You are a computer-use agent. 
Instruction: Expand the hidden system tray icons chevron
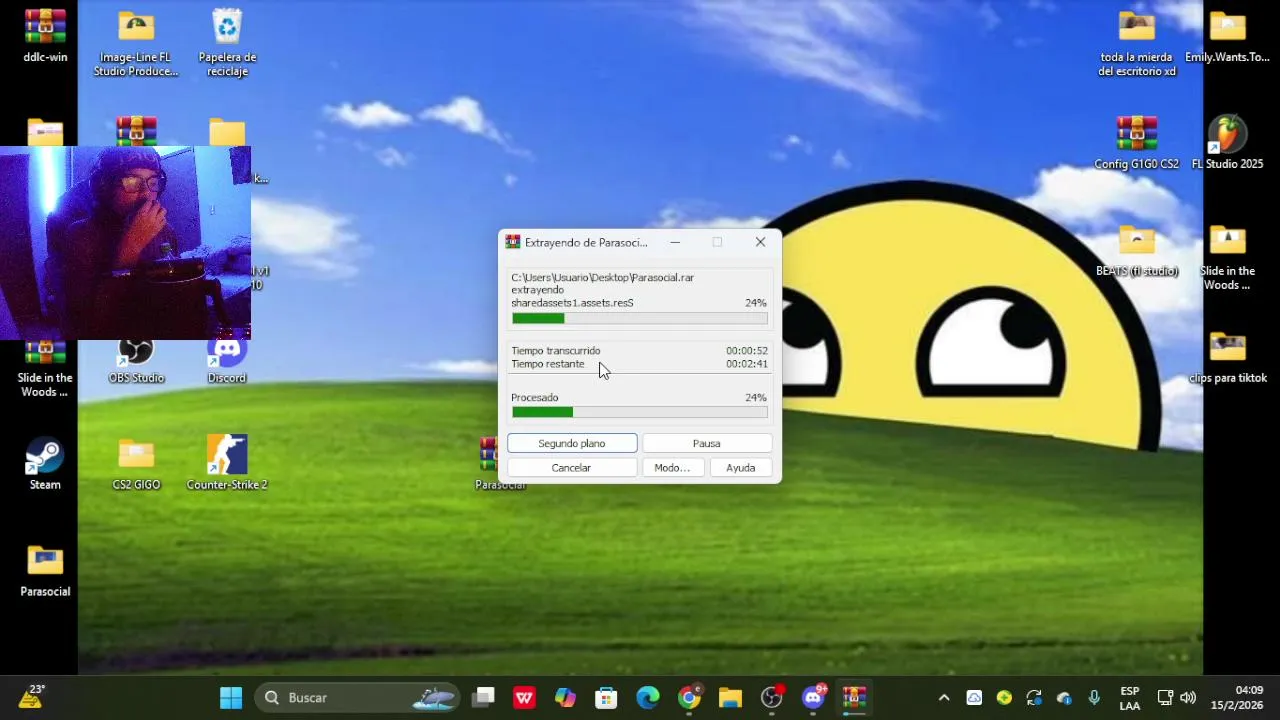click(943, 698)
